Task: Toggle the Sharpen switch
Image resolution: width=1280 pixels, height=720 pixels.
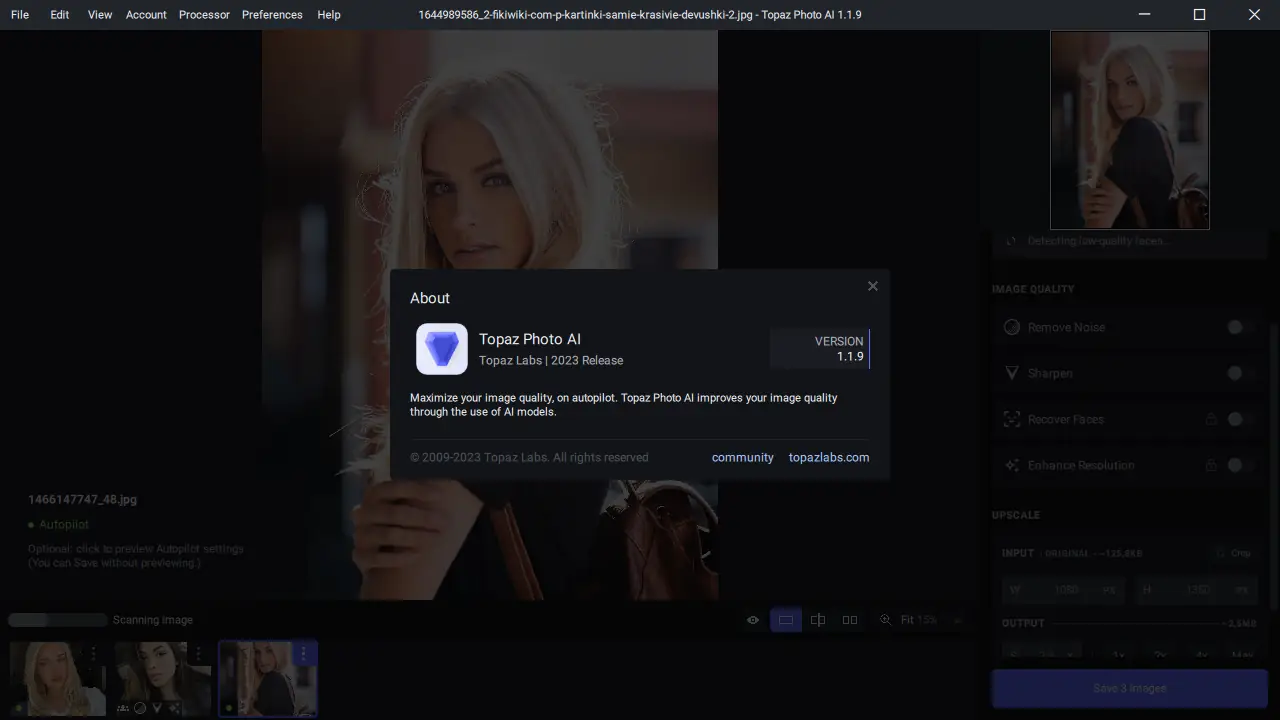Action: 1240,373
